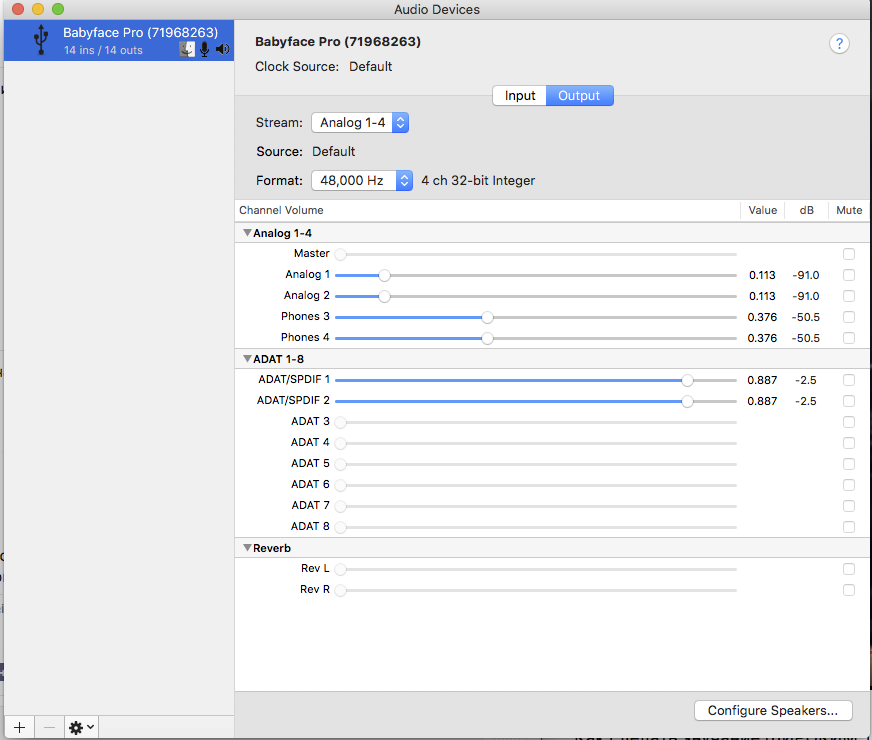Mute the ADAT 4 channel
872x740 pixels.
click(x=849, y=443)
